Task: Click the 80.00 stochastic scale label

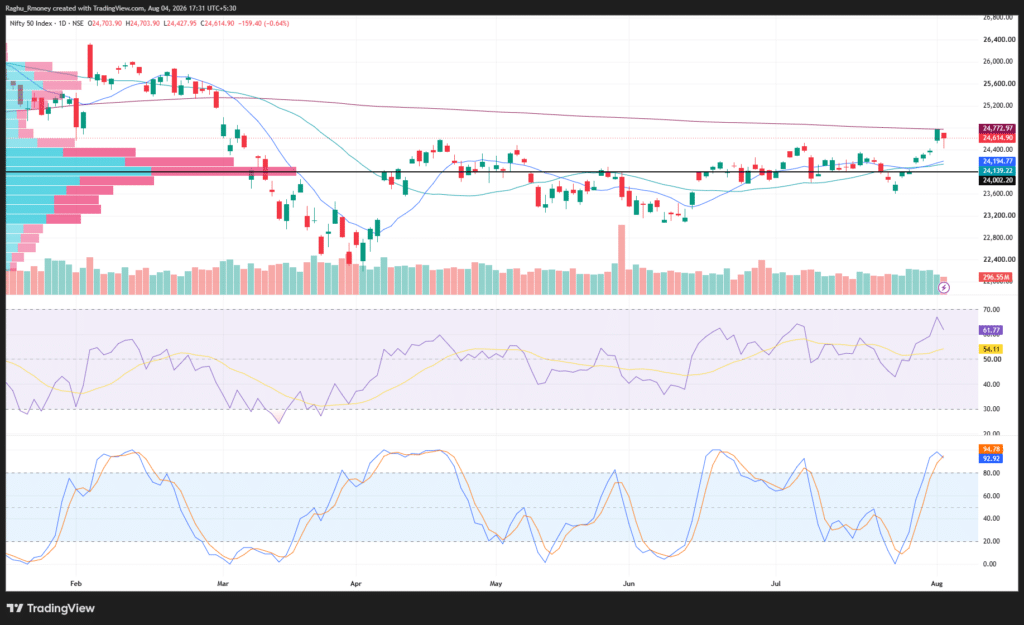Action: [x=991, y=473]
